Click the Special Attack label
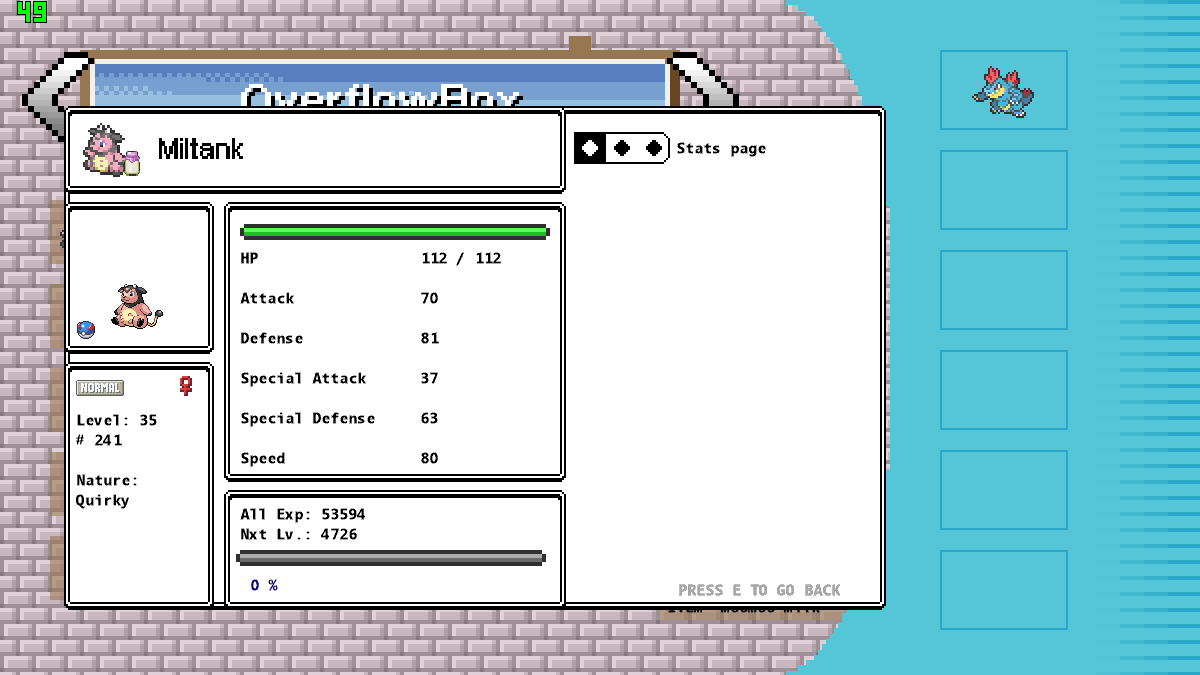This screenshot has width=1200, height=675. tap(303, 378)
